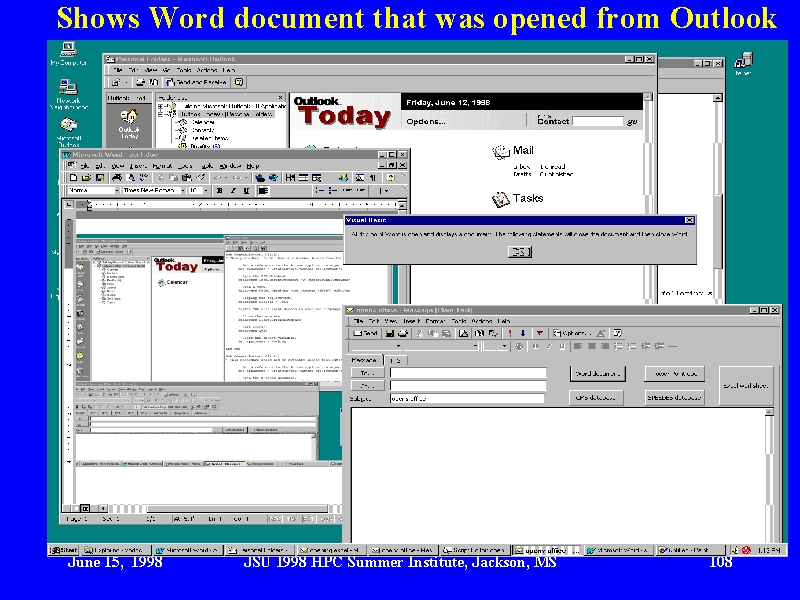800x600 pixels.
Task: Open the Help menu in Word
Action: pyautogui.click(x=253, y=166)
